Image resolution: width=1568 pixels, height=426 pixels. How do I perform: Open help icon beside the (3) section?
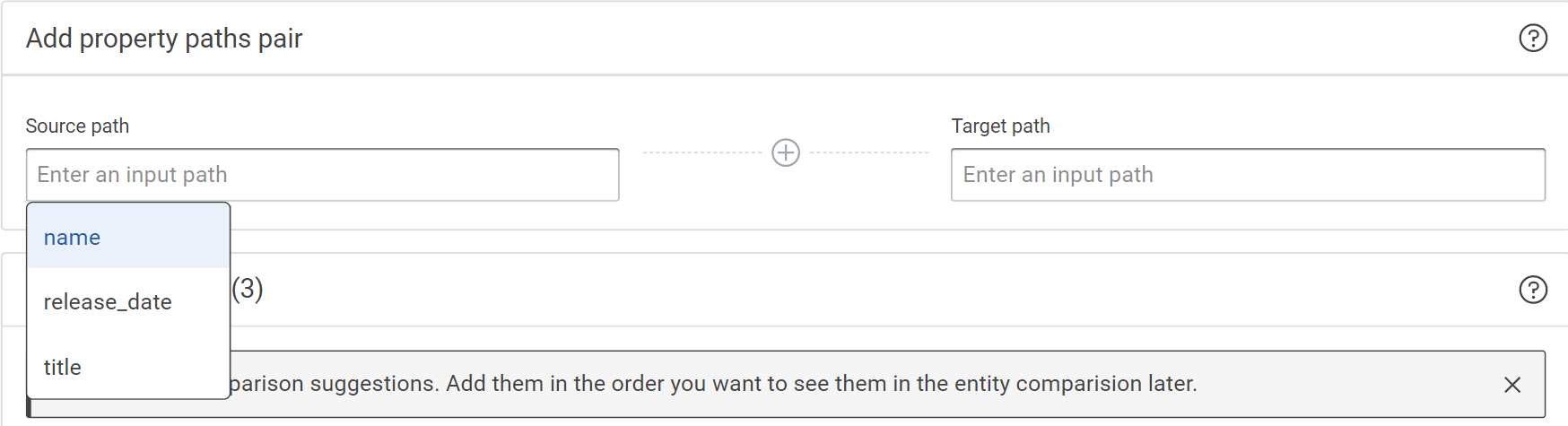1532,290
